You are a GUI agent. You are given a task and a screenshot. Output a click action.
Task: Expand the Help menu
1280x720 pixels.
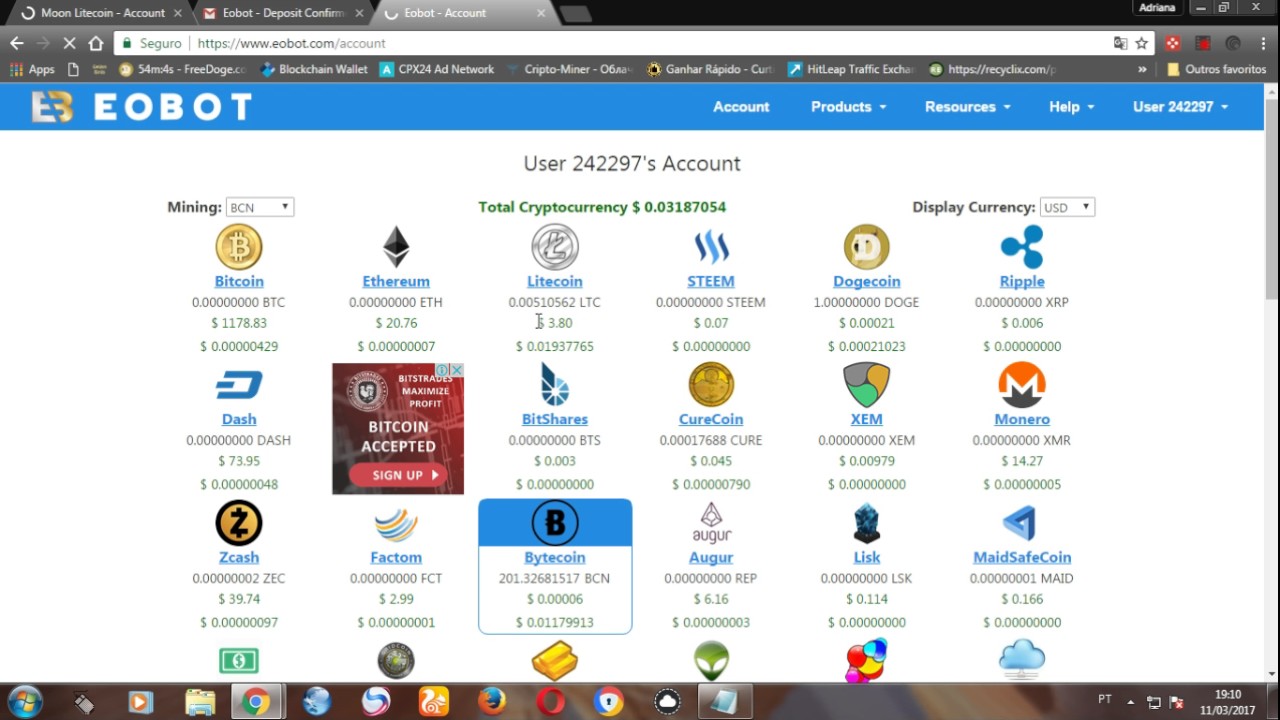pos(1071,106)
